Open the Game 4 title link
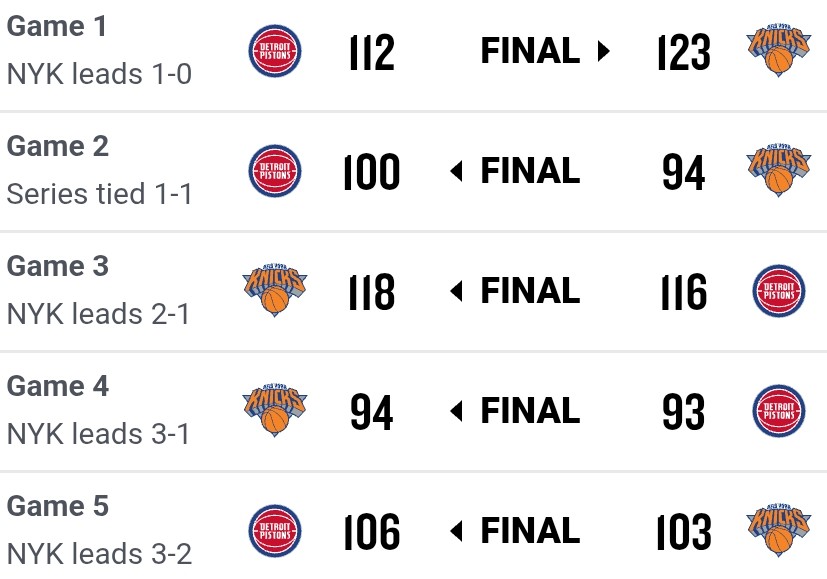 (x=57, y=386)
